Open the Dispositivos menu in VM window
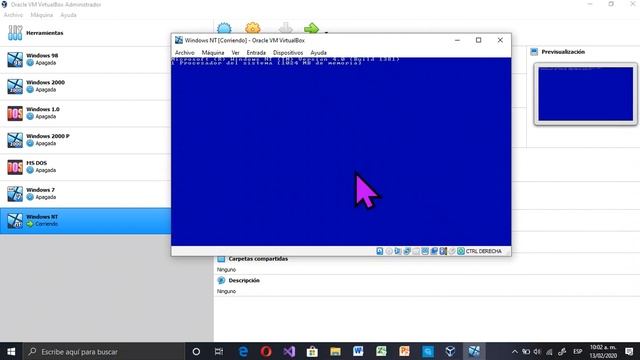 (x=288, y=53)
